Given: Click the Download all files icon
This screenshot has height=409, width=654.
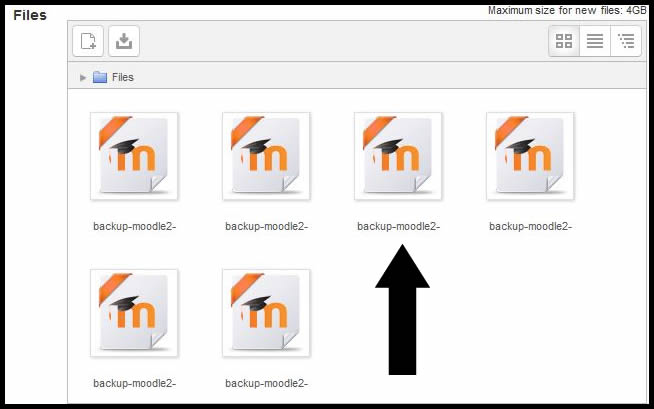Looking at the screenshot, I should (x=124, y=41).
